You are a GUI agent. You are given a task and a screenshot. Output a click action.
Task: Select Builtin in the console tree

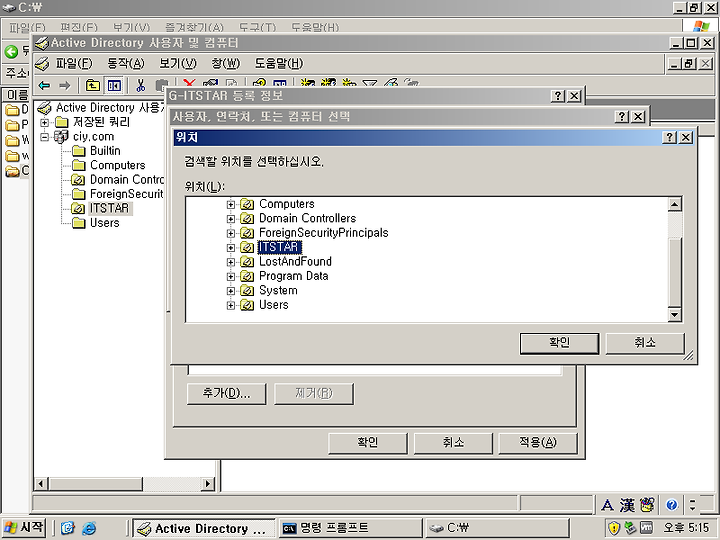tap(105, 151)
